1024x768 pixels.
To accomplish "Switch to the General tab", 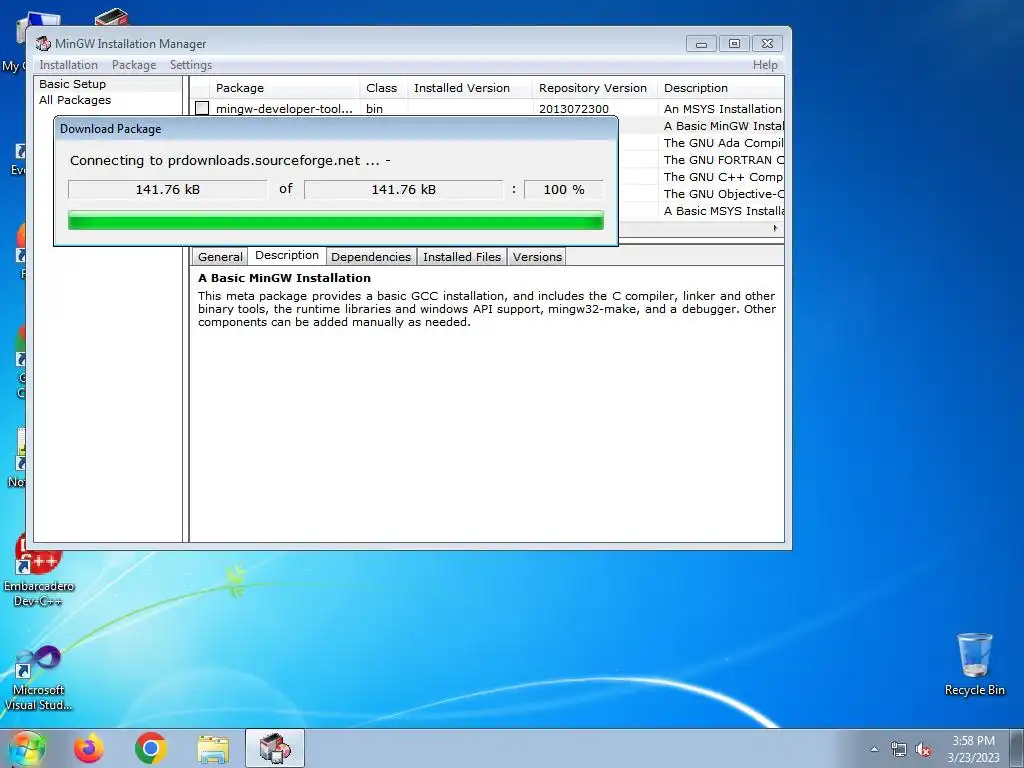I will click(220, 257).
